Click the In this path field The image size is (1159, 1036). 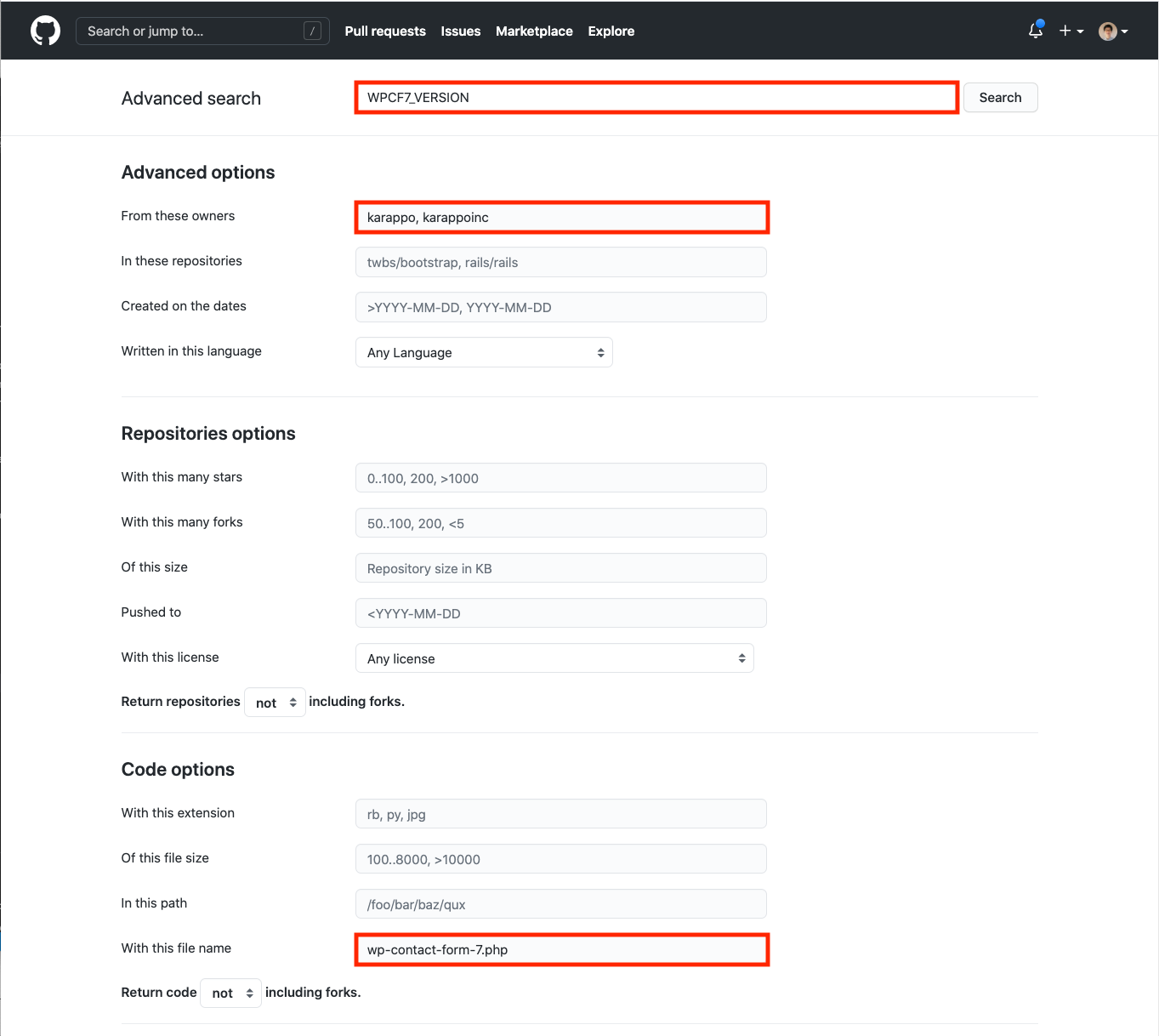click(x=561, y=904)
